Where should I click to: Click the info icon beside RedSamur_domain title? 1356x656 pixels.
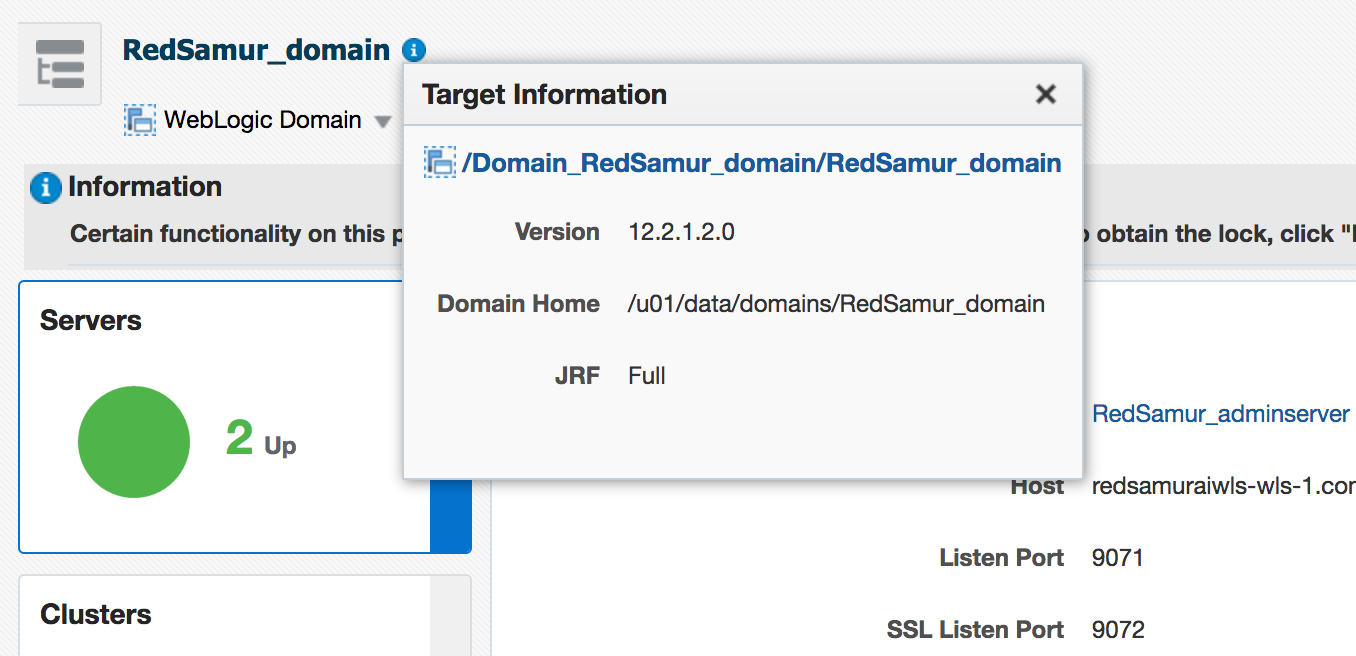point(413,49)
